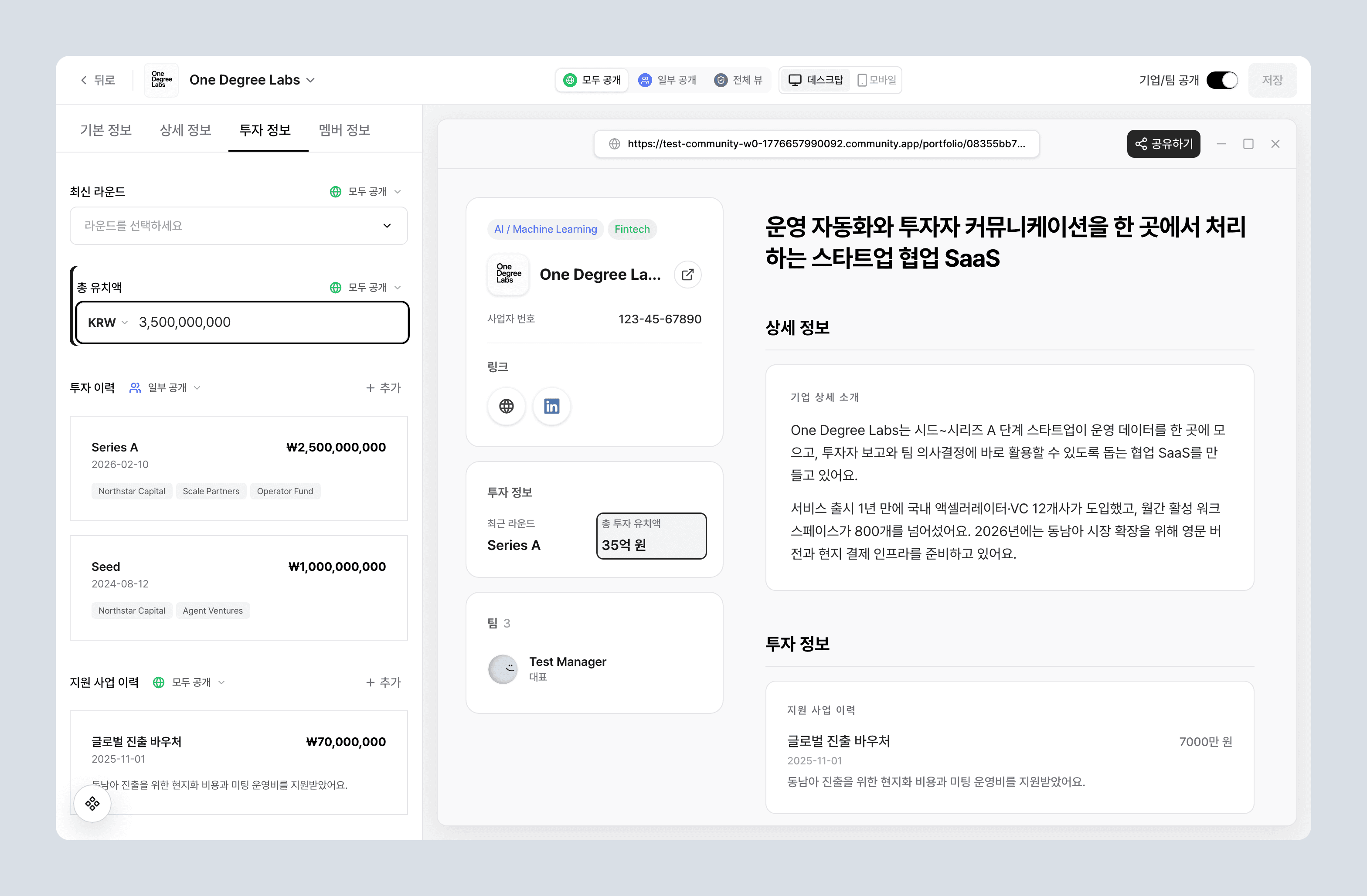
Task: Switch preview to 데스크탑
Action: point(815,80)
